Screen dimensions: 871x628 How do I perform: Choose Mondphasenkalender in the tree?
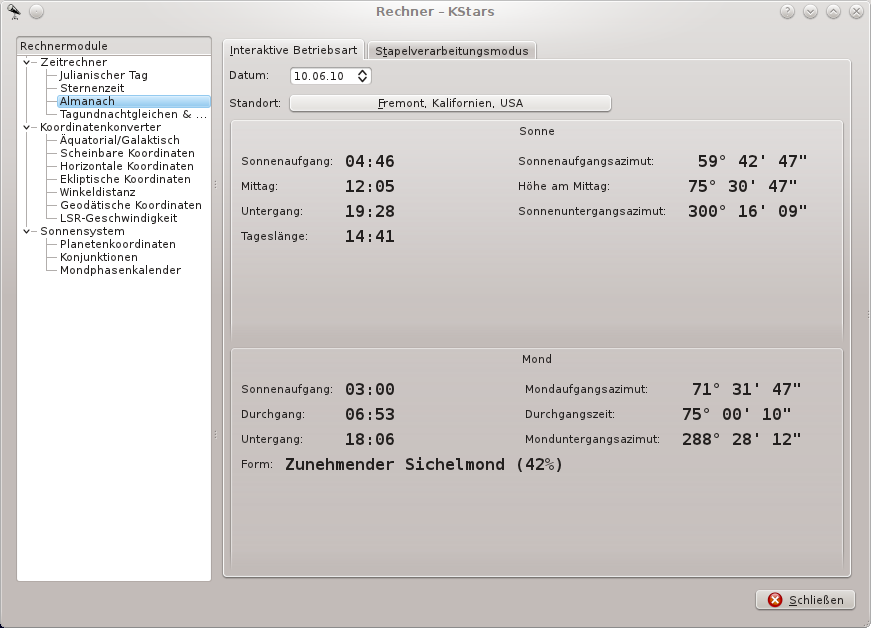pyautogui.click(x=120, y=270)
